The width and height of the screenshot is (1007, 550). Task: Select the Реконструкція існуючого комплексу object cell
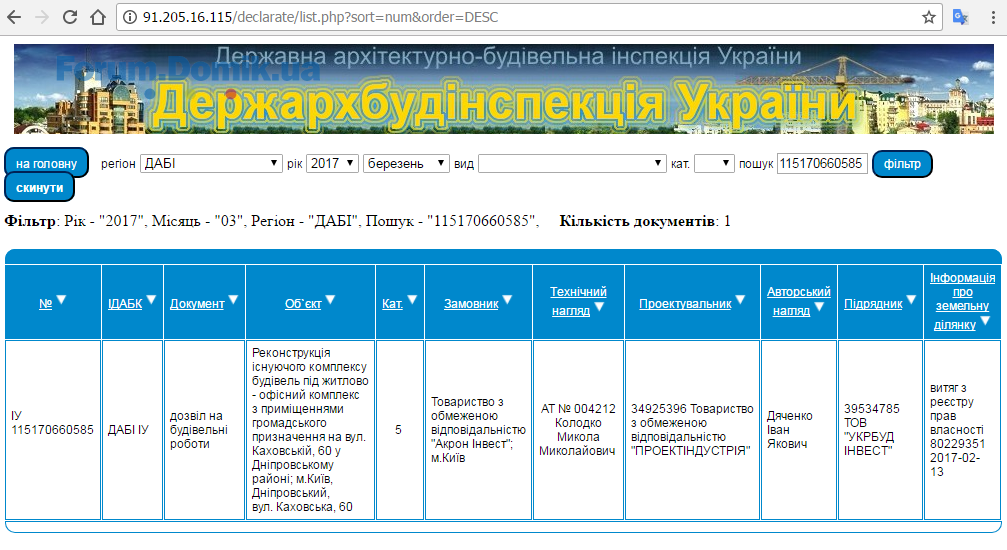[310, 429]
